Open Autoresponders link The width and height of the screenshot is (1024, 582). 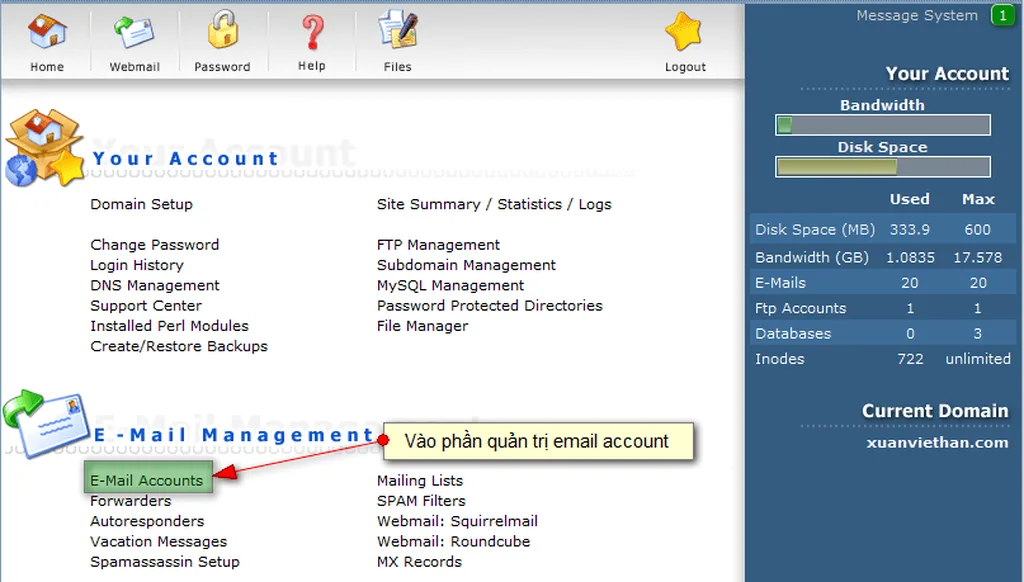tap(147, 521)
